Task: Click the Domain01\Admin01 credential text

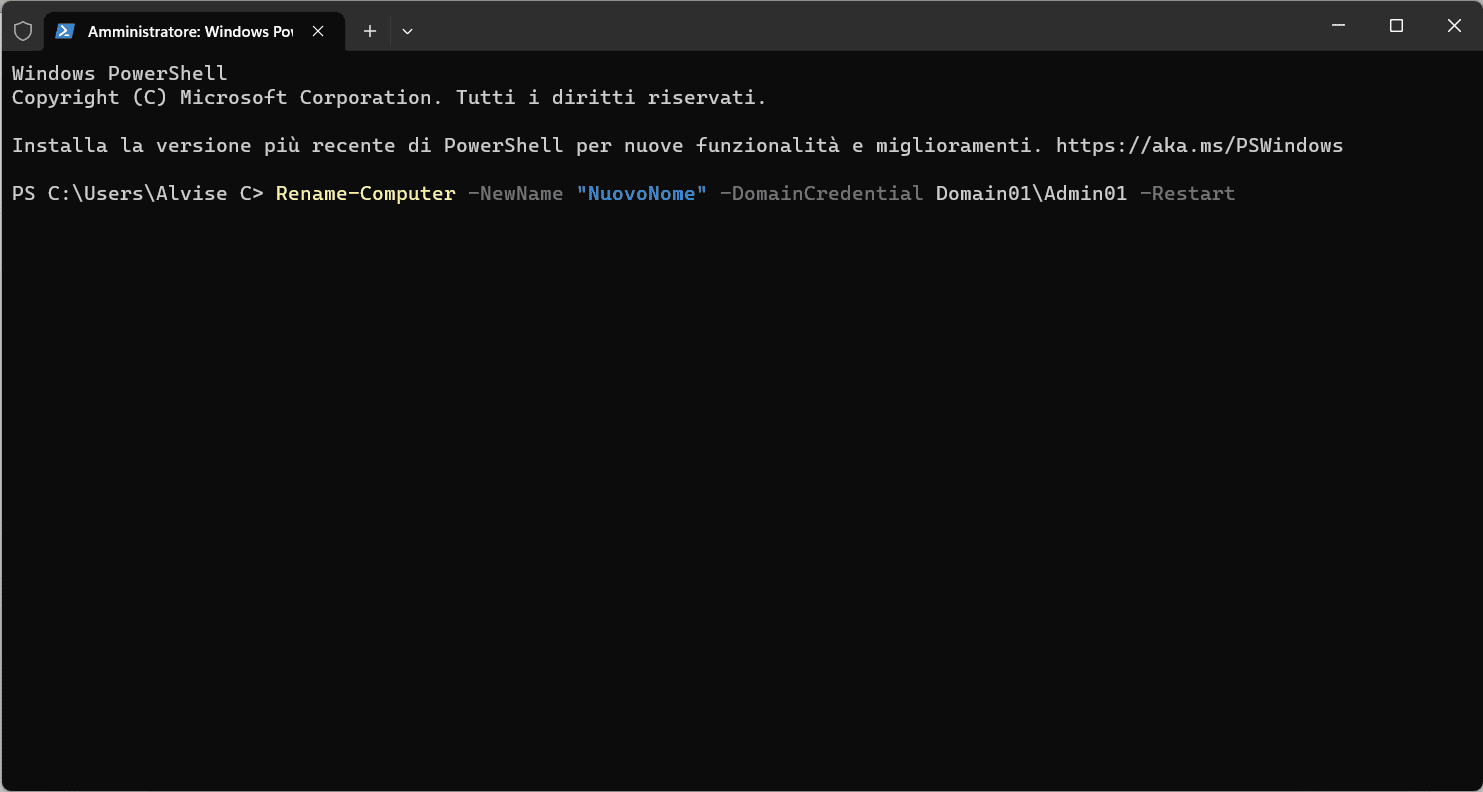Action: pyautogui.click(x=1031, y=194)
